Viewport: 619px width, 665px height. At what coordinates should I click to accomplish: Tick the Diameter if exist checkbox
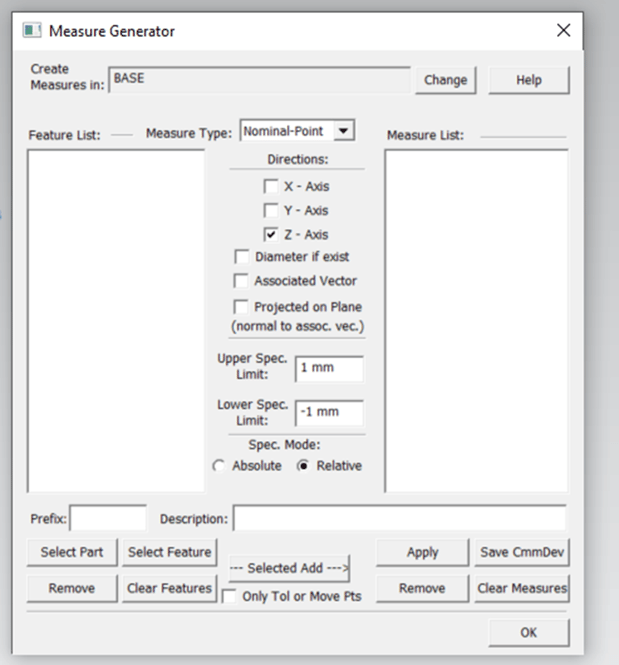[x=242, y=257]
